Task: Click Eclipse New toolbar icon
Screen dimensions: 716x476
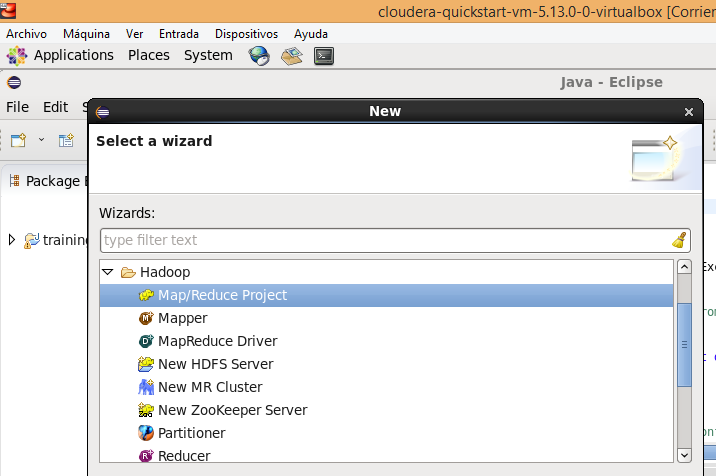Action: pyautogui.click(x=19, y=140)
